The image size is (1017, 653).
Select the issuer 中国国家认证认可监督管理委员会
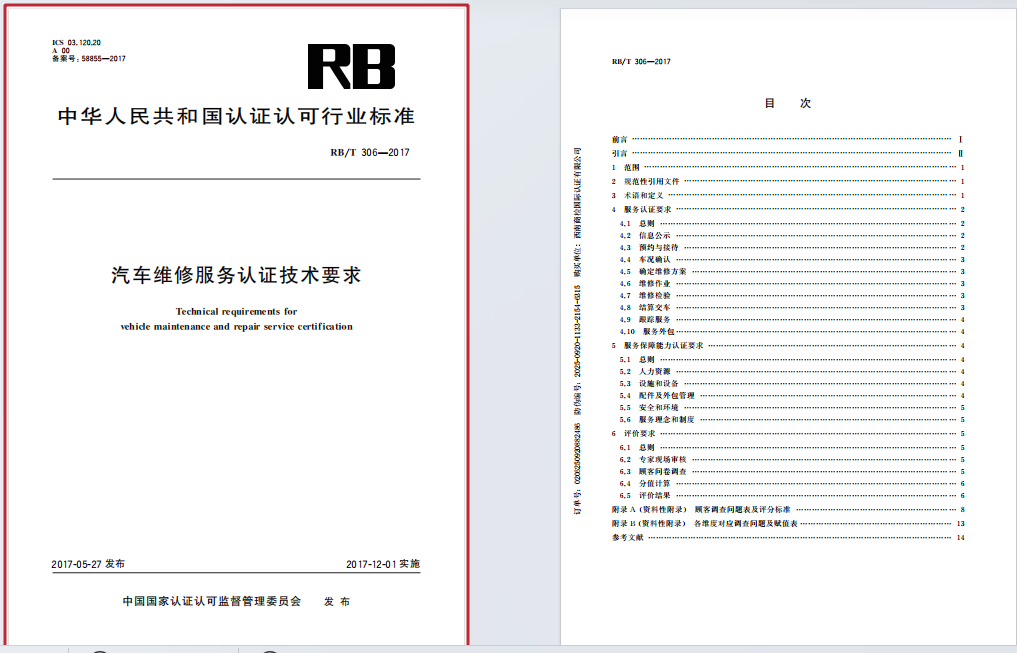[x=212, y=601]
